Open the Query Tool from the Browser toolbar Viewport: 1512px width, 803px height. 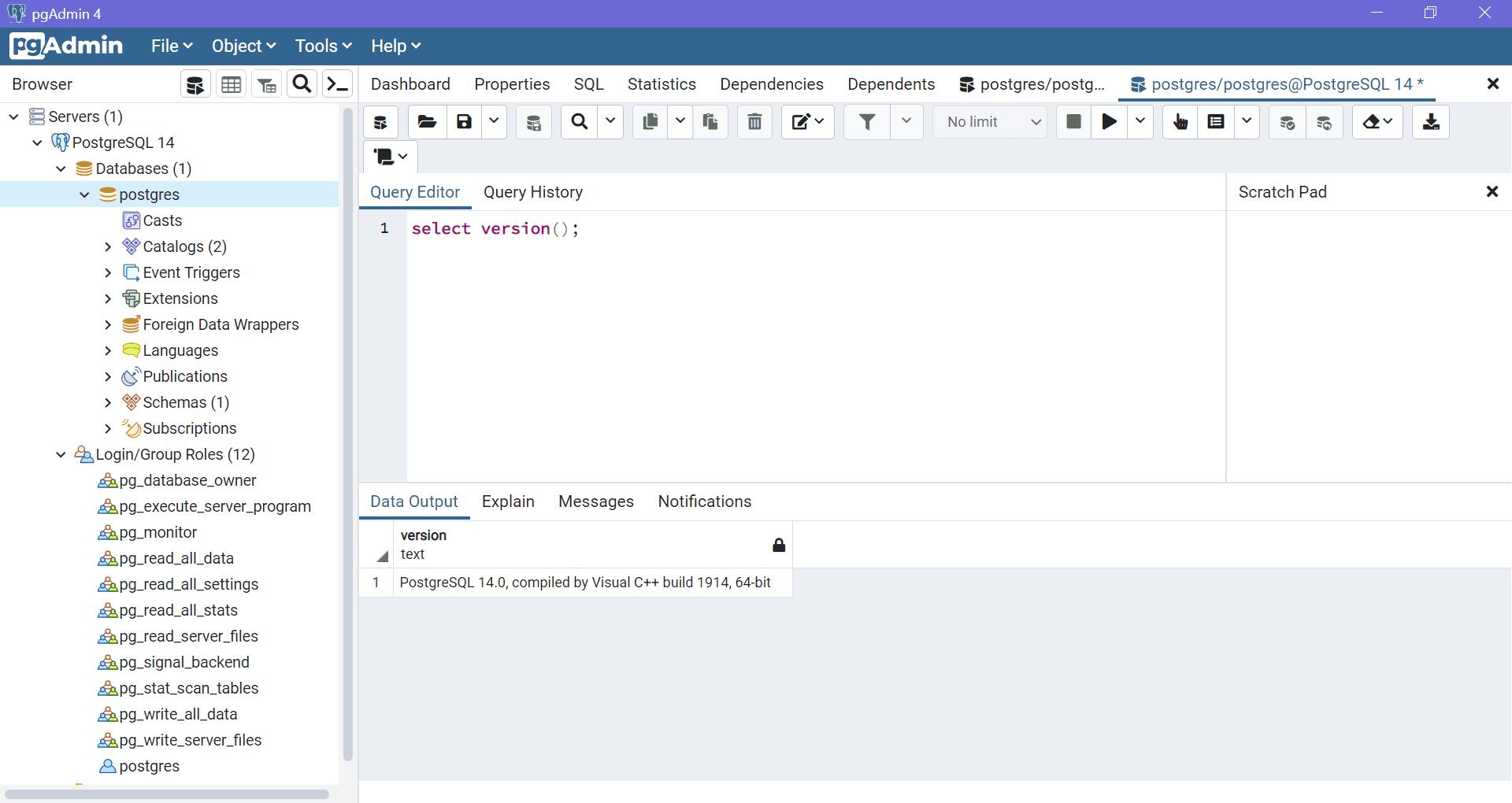tap(195, 83)
